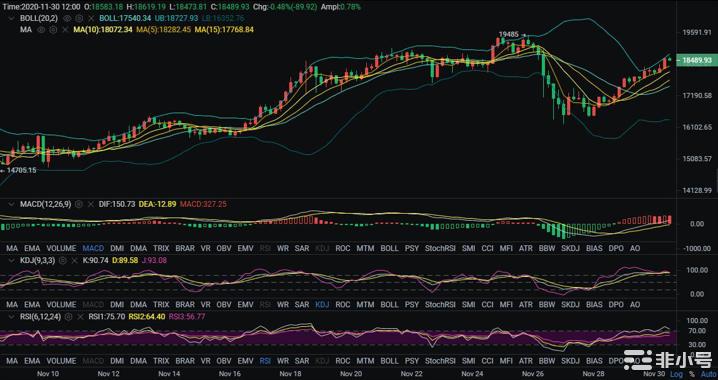Select SAR tab under the KDJ pane

pos(302,304)
